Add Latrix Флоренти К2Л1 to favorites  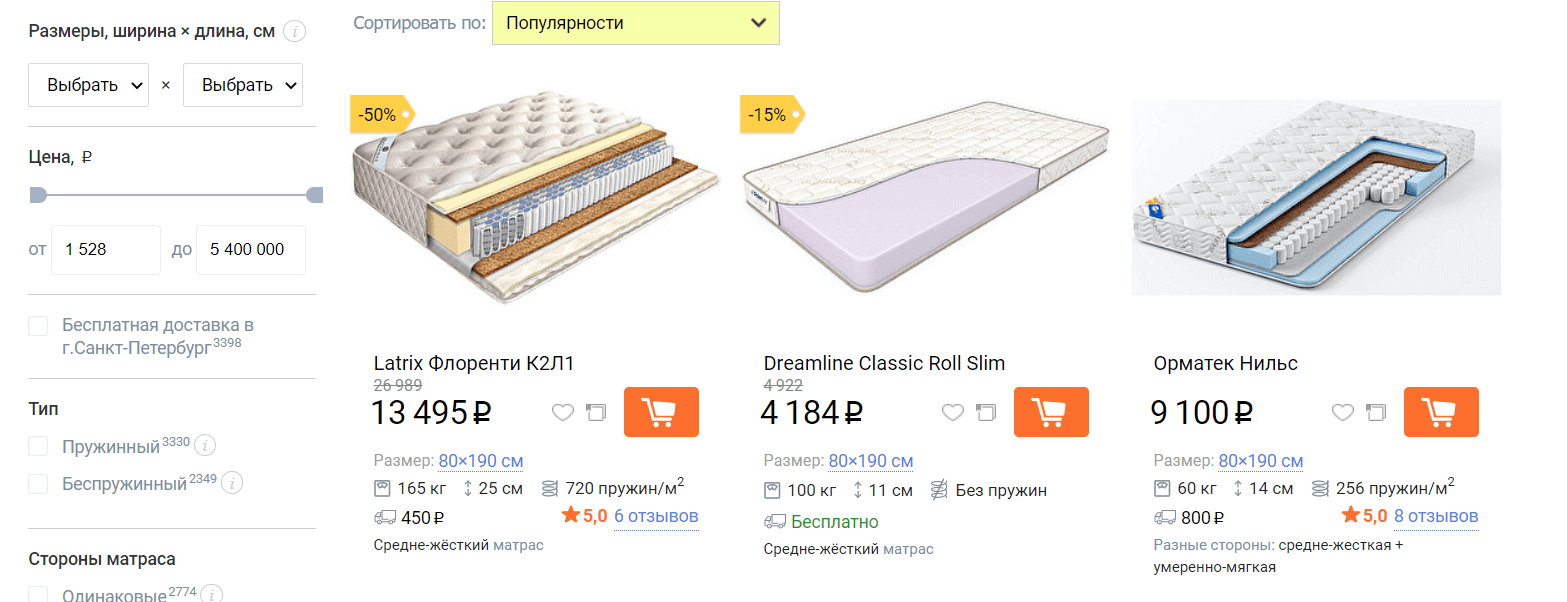point(562,412)
